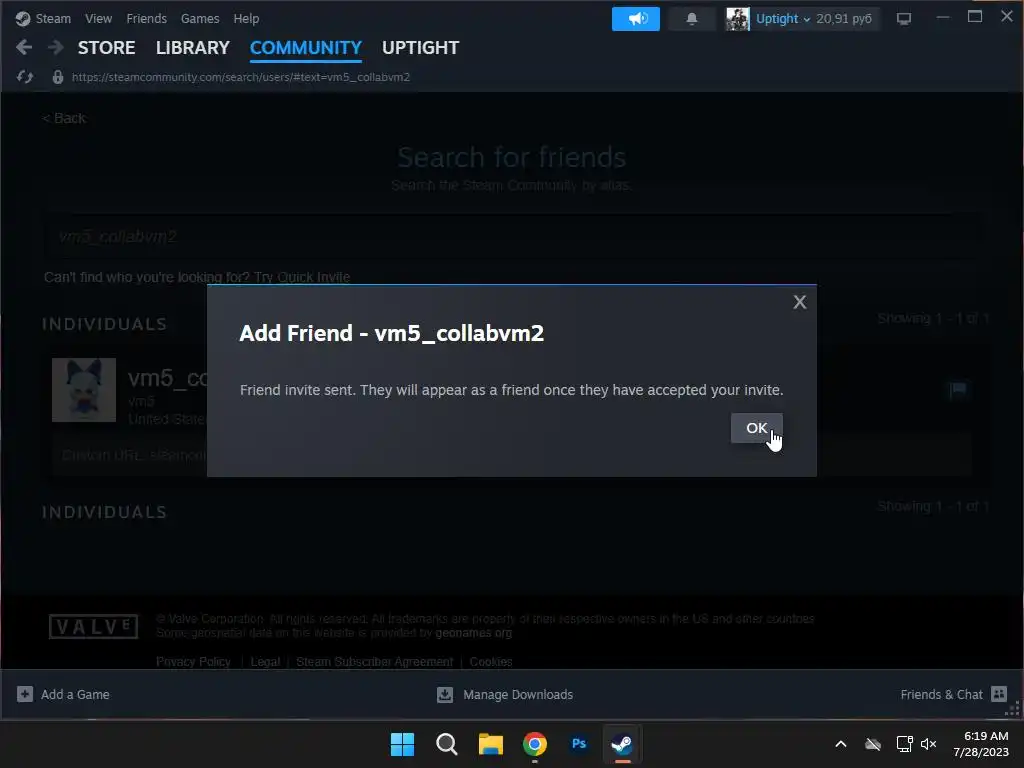Open network settings tray icon
The height and width of the screenshot is (768, 1024).
pos(904,744)
